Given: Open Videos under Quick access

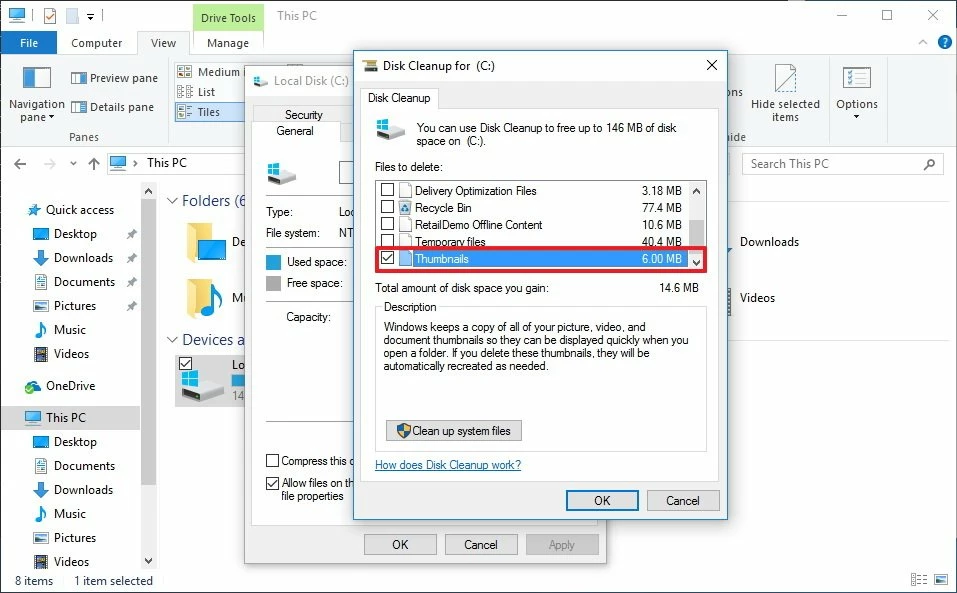Looking at the screenshot, I should 71,354.
